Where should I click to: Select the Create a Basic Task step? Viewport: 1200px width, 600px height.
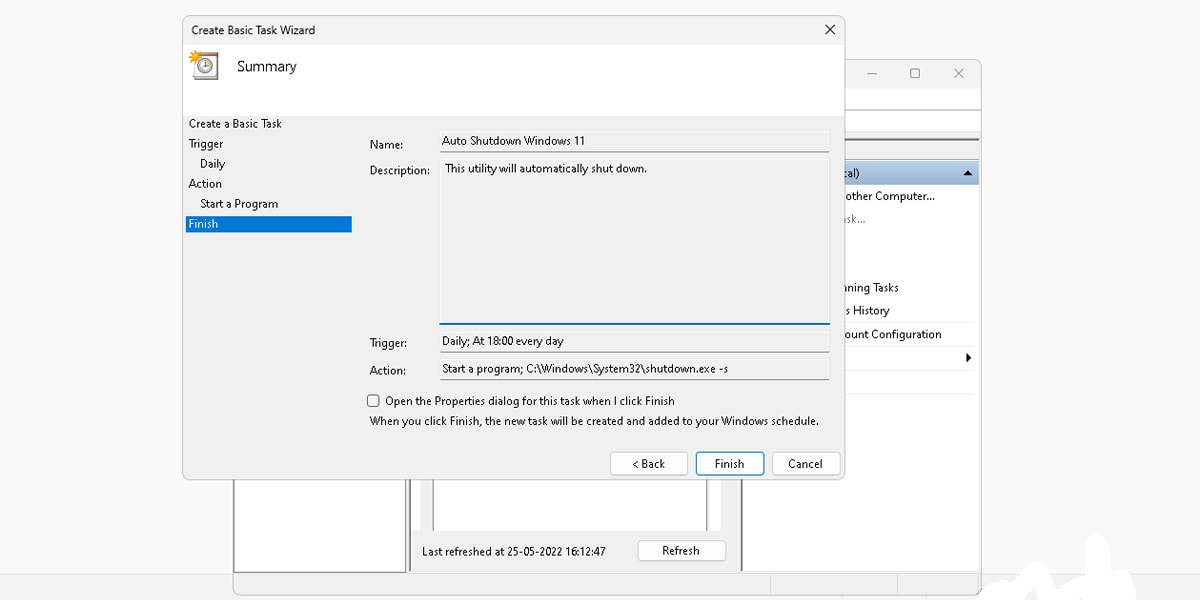pyautogui.click(x=235, y=124)
